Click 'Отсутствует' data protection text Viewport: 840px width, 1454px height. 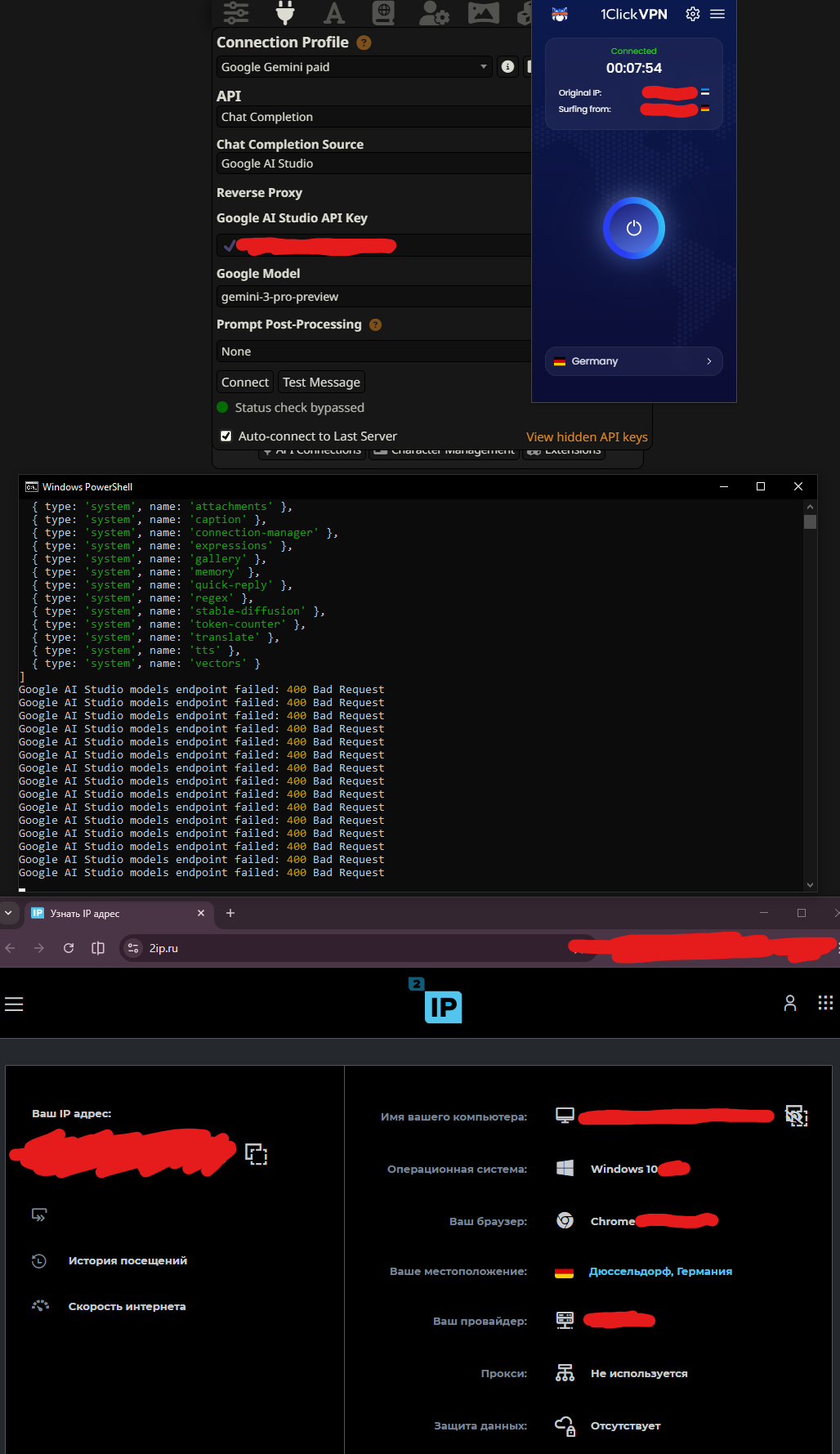(626, 1426)
